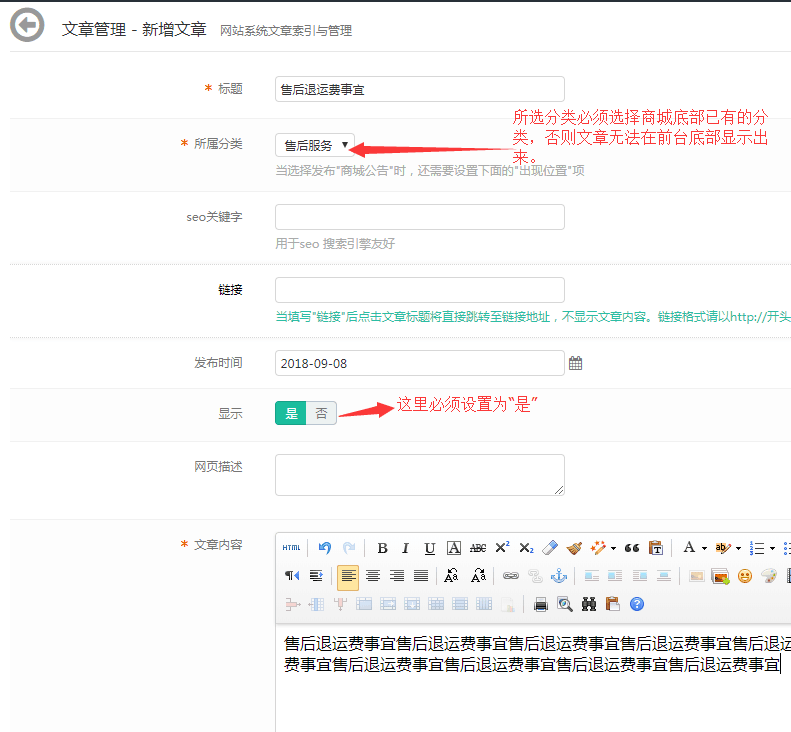Insert an emoticon
This screenshot has width=791, height=732.
(x=745, y=576)
